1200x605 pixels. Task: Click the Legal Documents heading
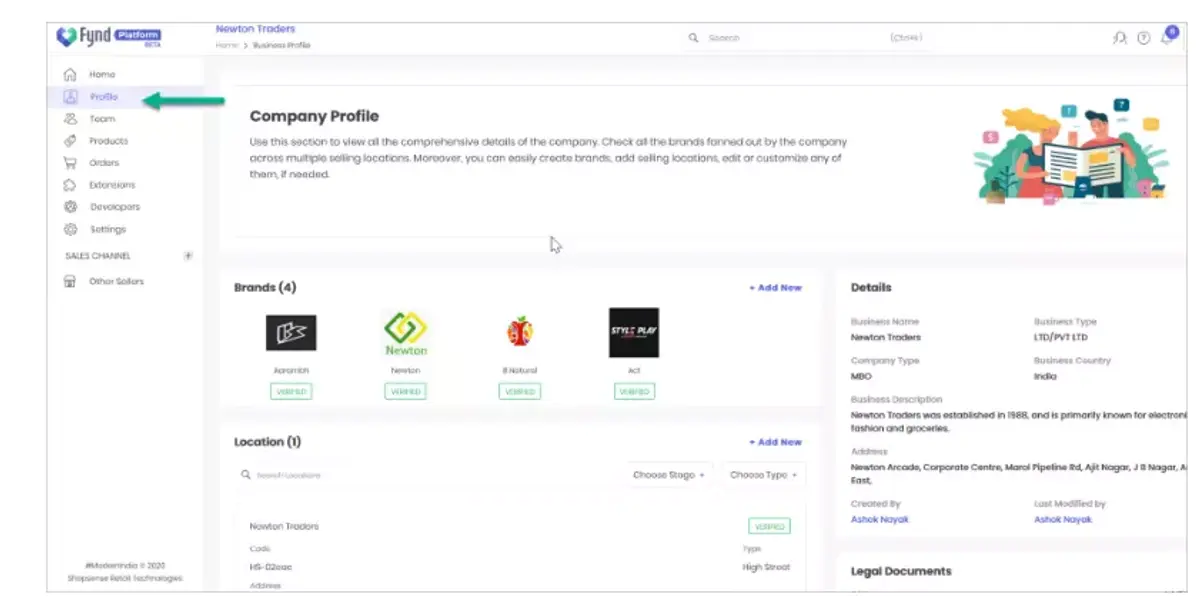coord(901,572)
